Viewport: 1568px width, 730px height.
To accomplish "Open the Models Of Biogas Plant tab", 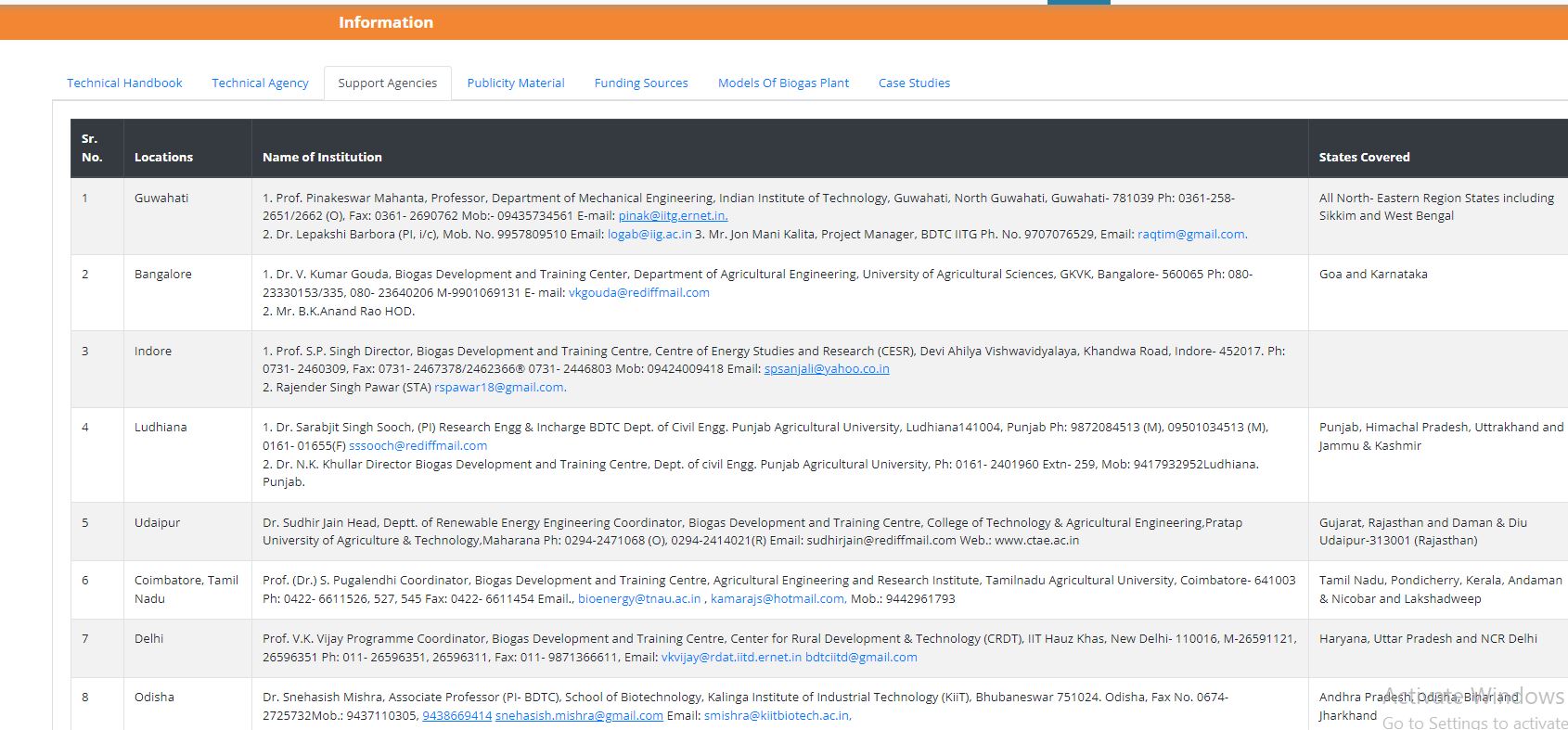I will click(x=783, y=83).
